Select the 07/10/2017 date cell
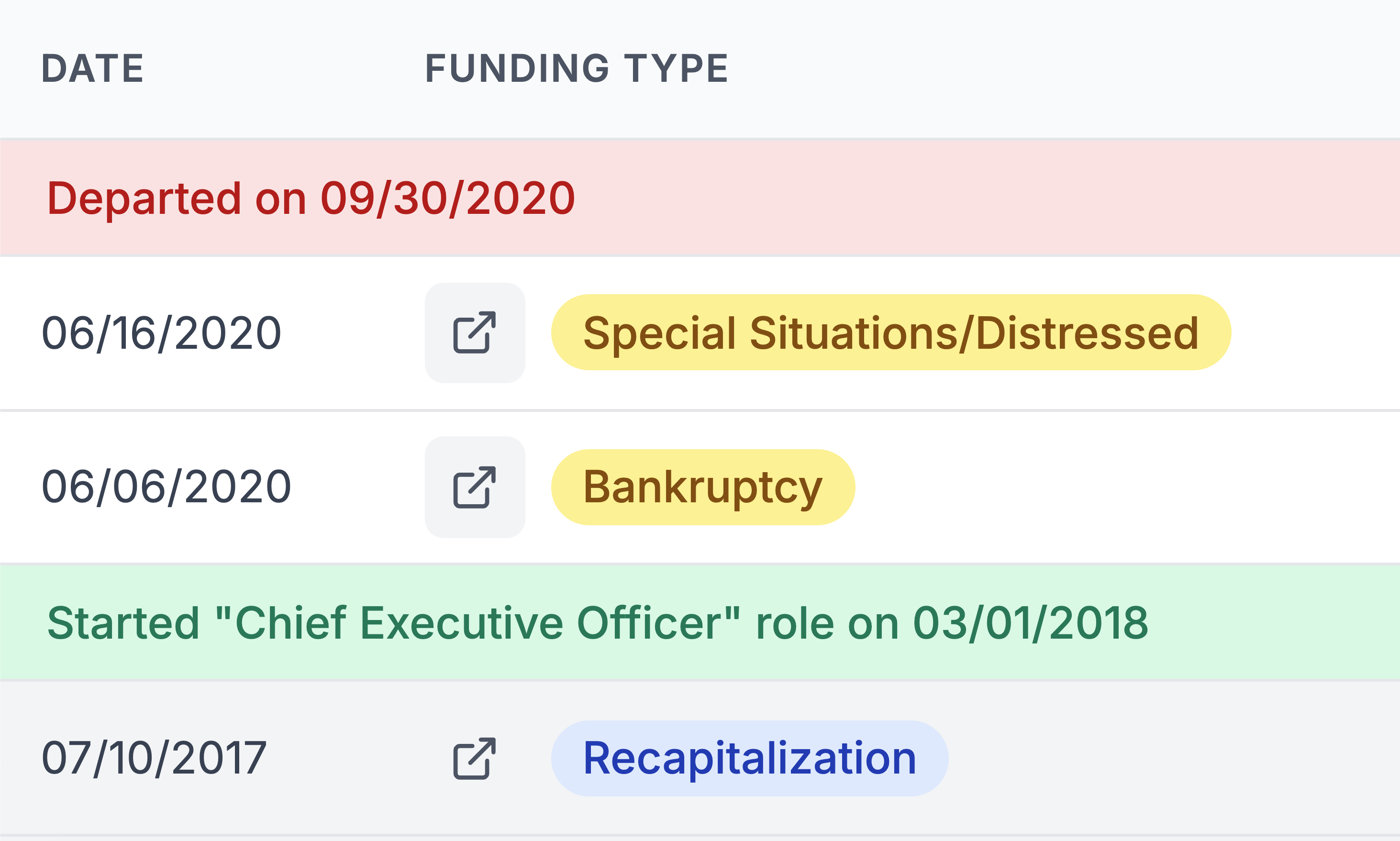 coord(154,758)
